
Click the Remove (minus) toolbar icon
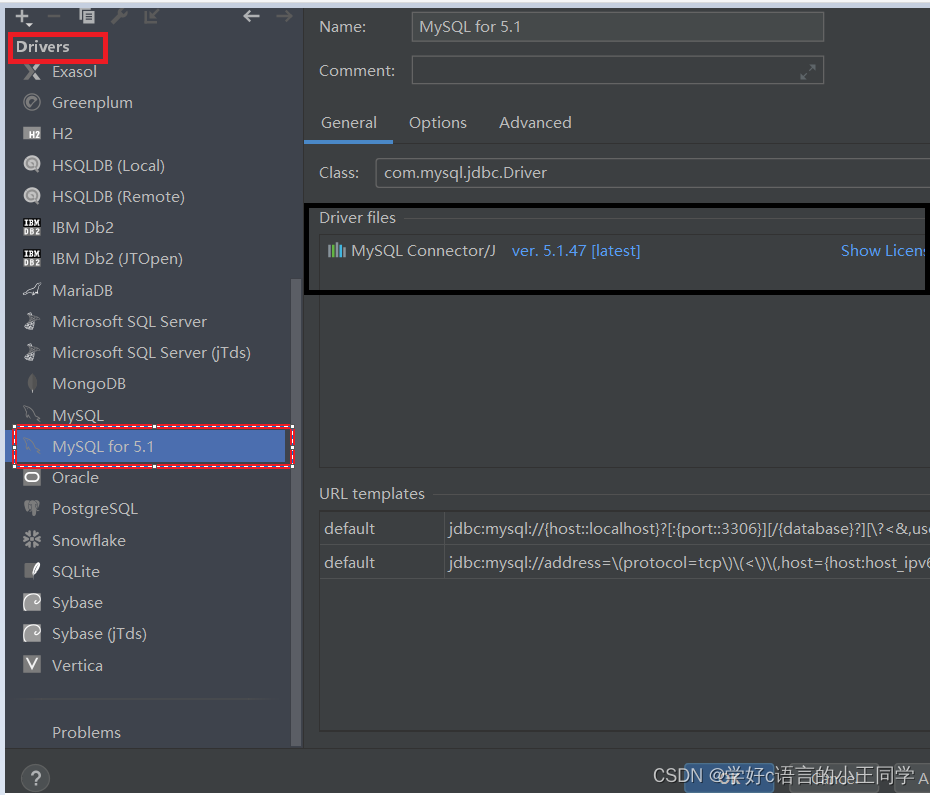pyautogui.click(x=54, y=17)
